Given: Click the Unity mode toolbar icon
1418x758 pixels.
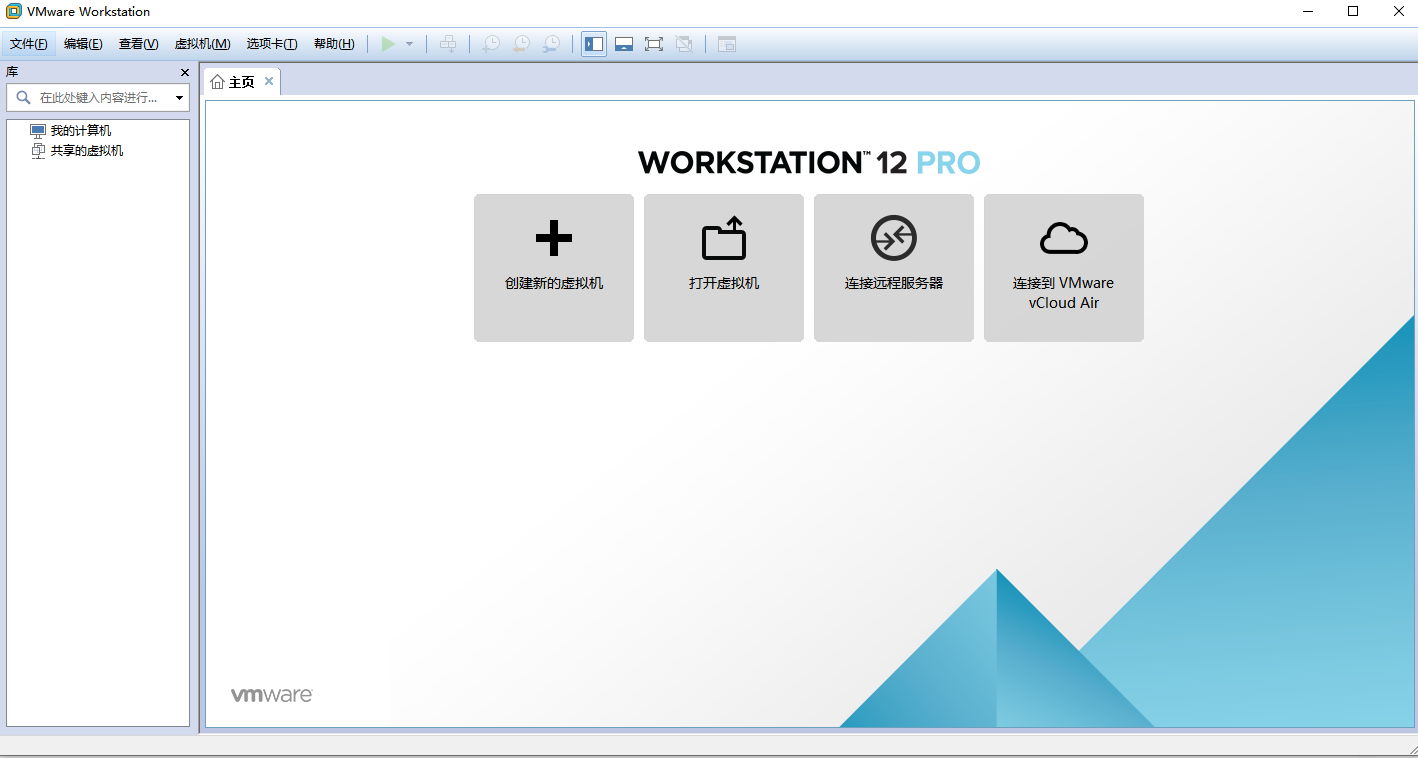Looking at the screenshot, I should 684,44.
